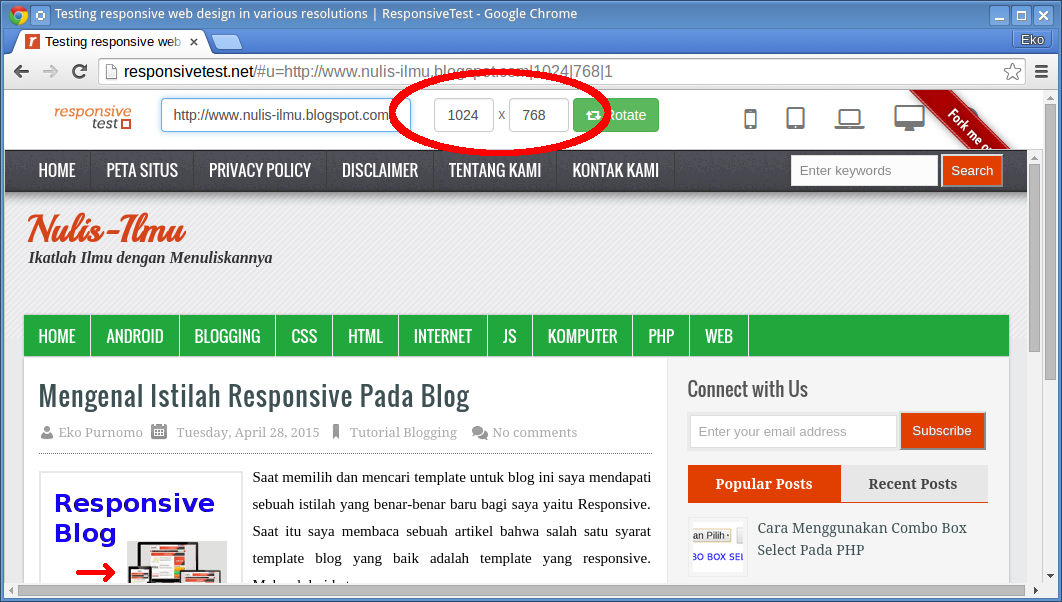Click the author person icon
Image resolution: width=1062 pixels, height=602 pixels.
(x=47, y=432)
